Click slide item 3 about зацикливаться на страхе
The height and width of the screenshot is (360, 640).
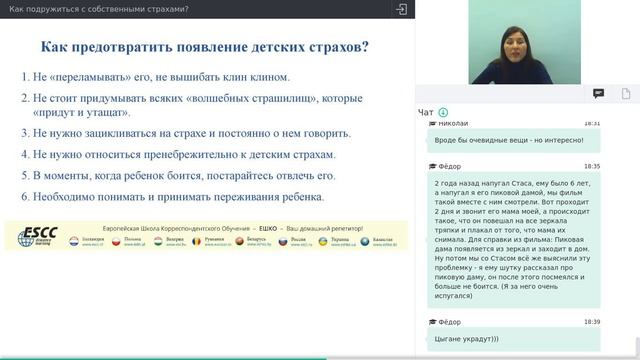pos(186,133)
